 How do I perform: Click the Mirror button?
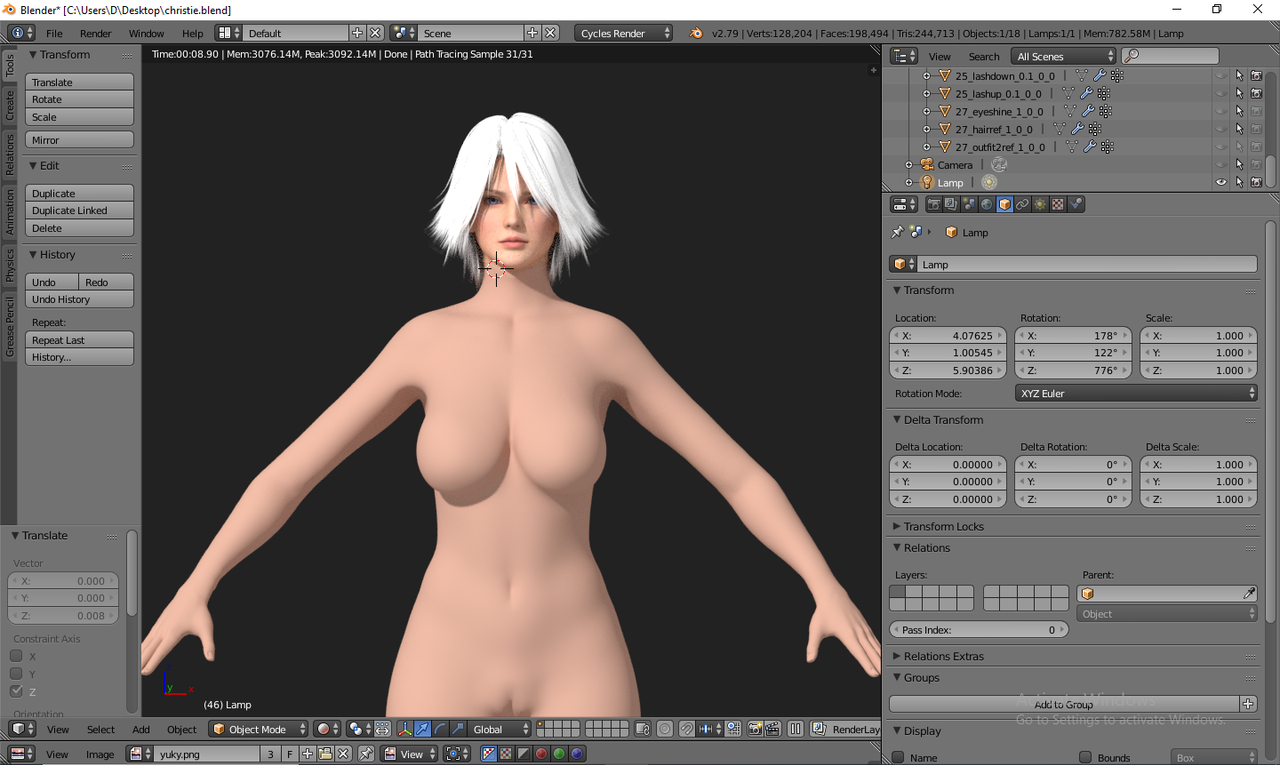pos(79,140)
